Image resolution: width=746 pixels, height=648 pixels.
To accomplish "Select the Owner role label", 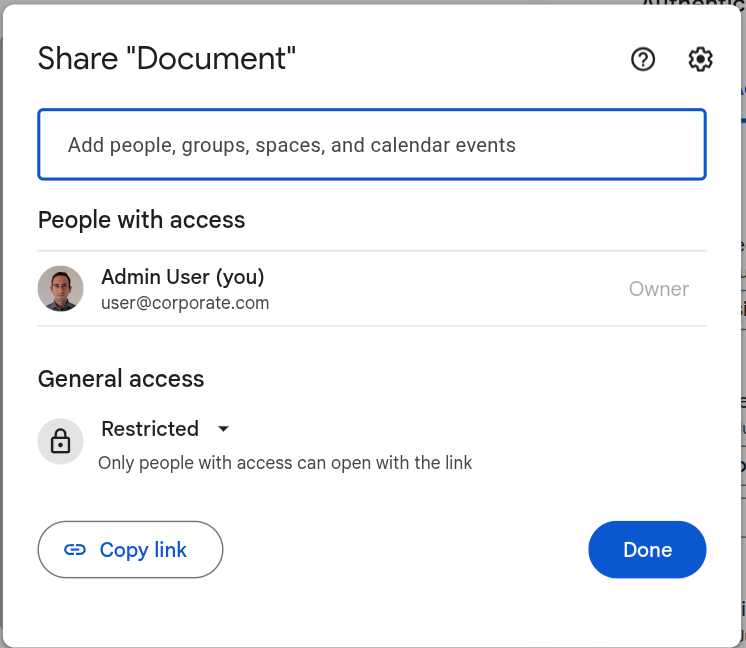I will 658,289.
